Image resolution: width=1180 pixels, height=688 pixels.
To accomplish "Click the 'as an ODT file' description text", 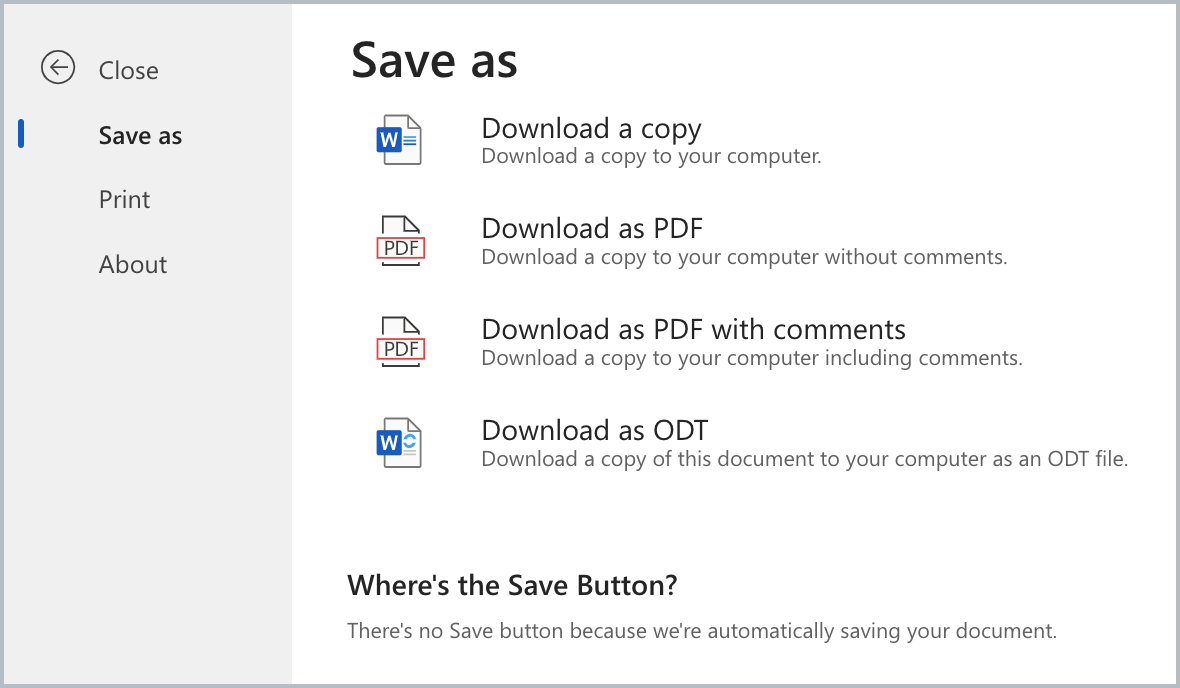I will [x=804, y=458].
